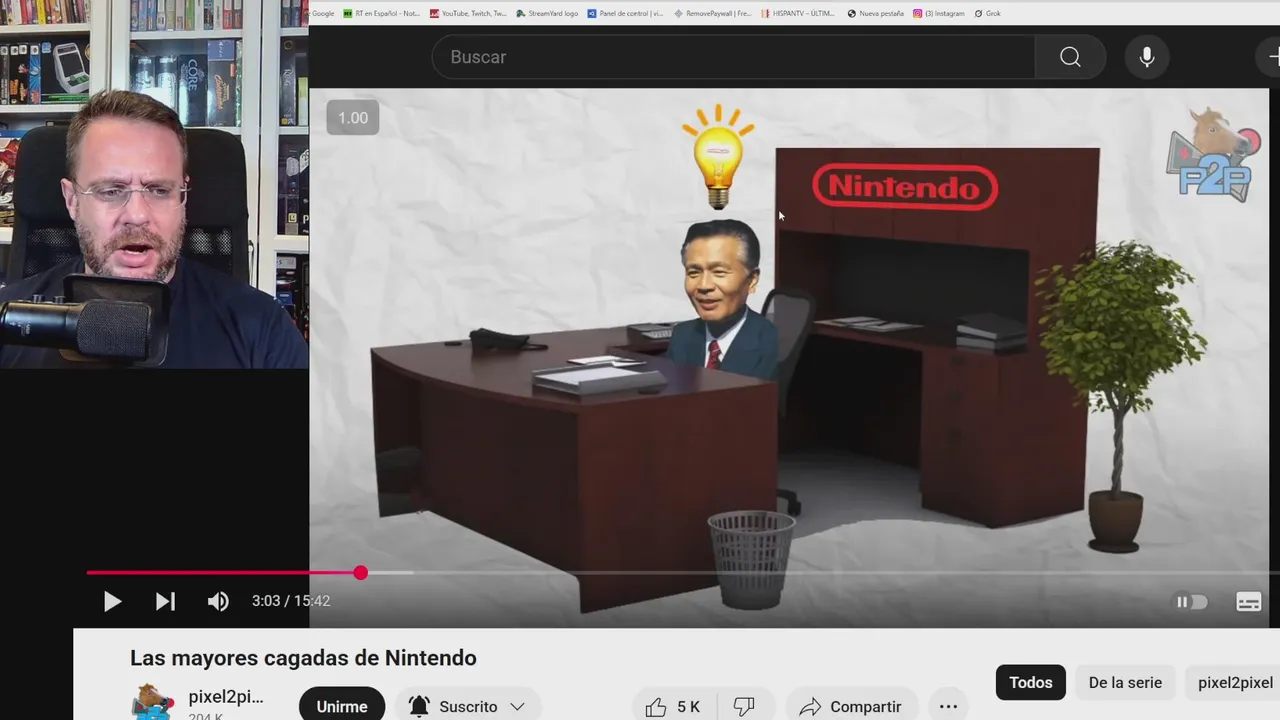Select the De la serie chip

coord(1125,683)
